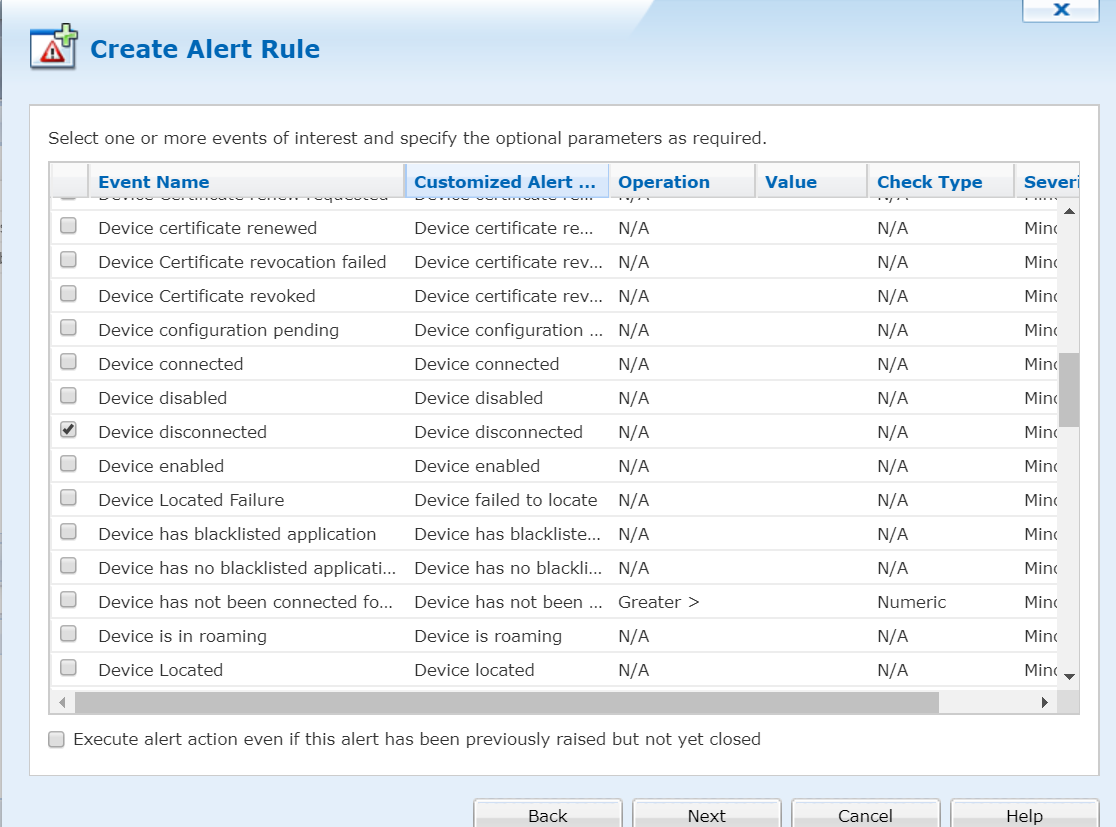Click the vertical scrollbar up arrow

tap(1069, 212)
